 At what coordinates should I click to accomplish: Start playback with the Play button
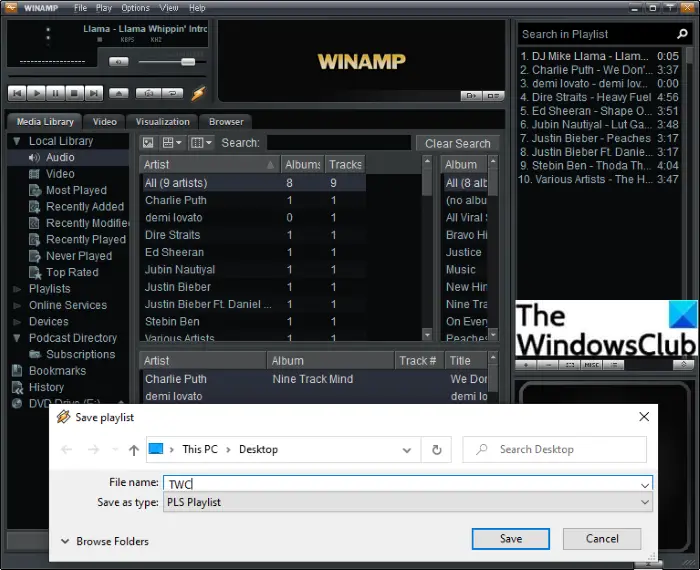pos(36,93)
